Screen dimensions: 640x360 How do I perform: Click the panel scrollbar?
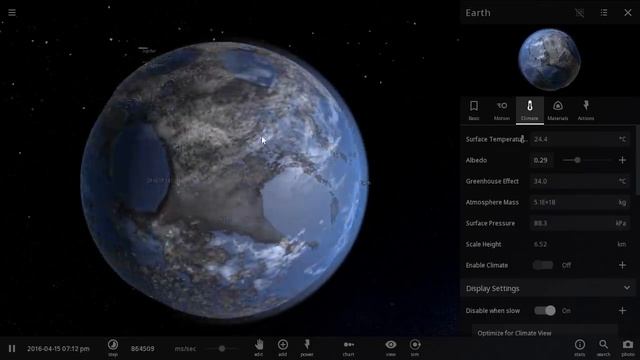638,160
